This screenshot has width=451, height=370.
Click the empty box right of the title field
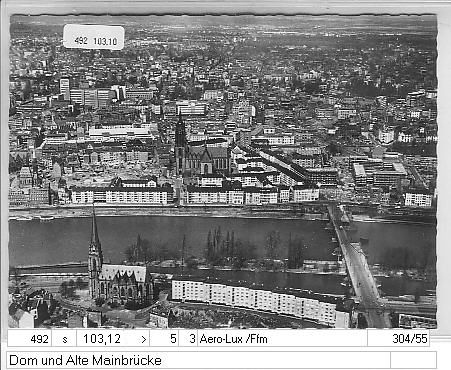[x=413, y=360]
